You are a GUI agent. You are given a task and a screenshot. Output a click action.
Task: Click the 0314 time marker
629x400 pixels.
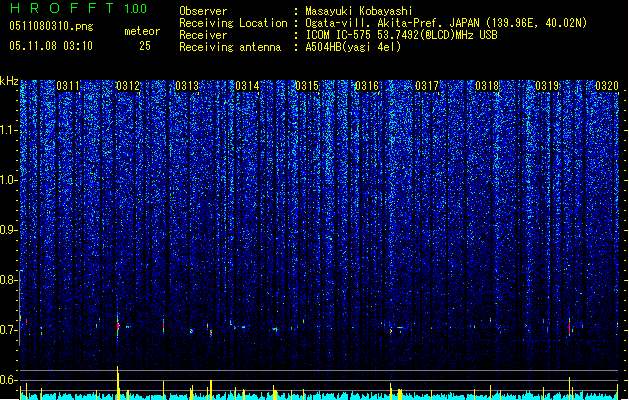pyautogui.click(x=247, y=85)
